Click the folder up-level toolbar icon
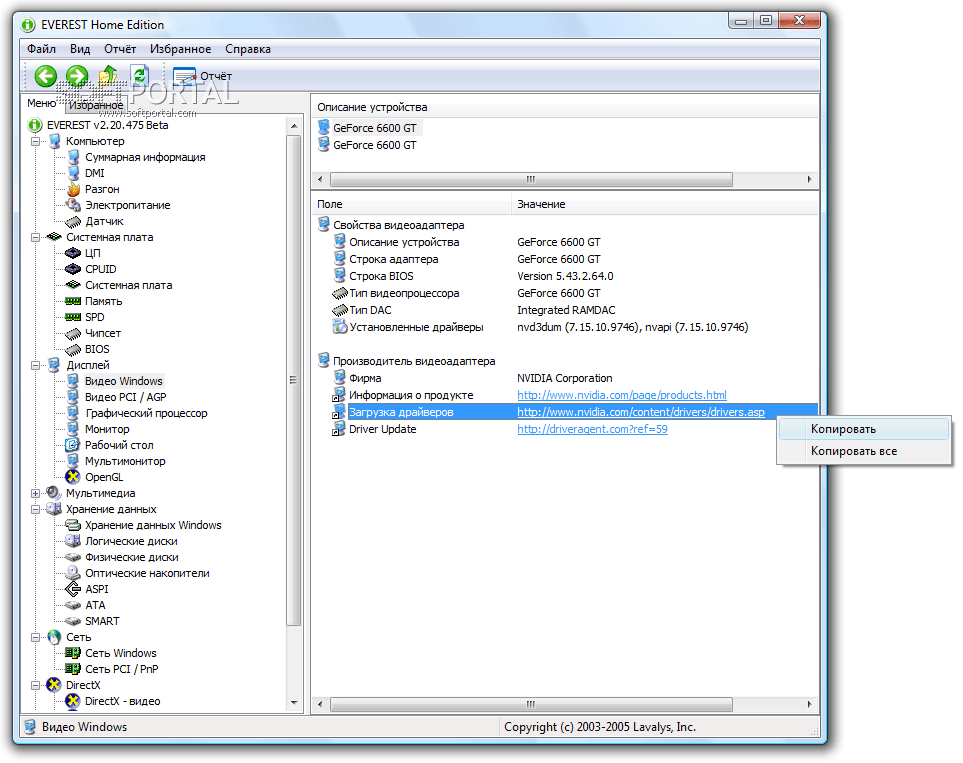Screen dimensions: 963x763 [109, 76]
